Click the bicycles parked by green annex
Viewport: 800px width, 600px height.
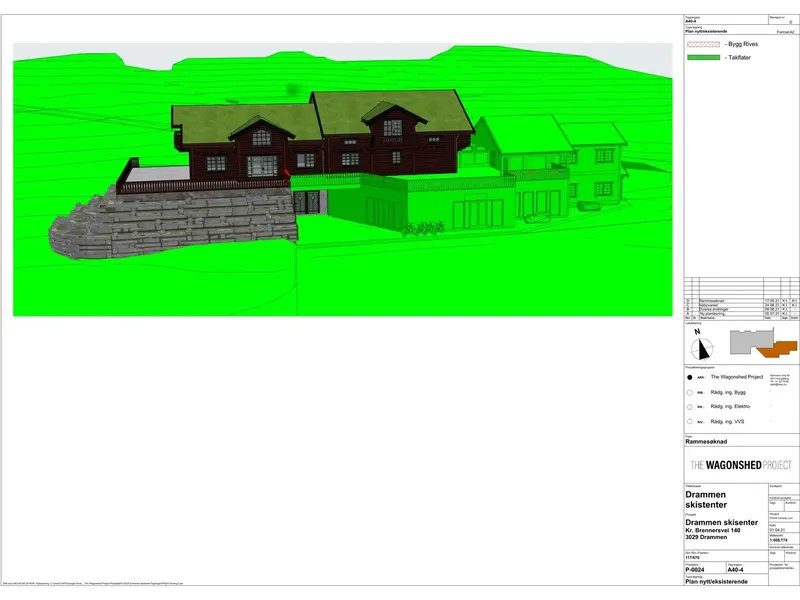click(x=423, y=229)
